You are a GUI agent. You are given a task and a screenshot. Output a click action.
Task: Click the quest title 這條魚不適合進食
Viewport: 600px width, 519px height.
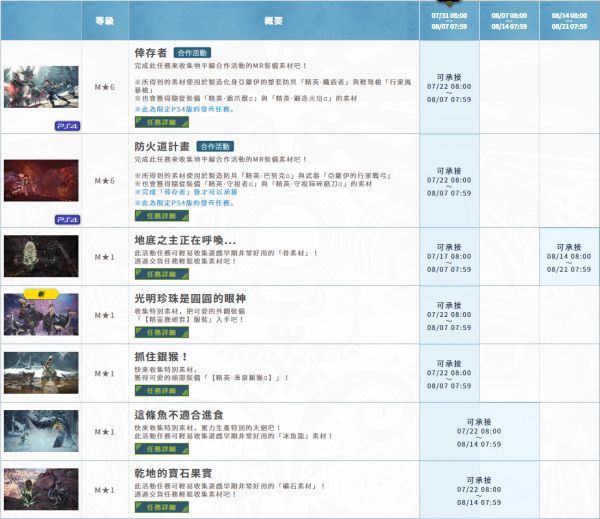179,415
